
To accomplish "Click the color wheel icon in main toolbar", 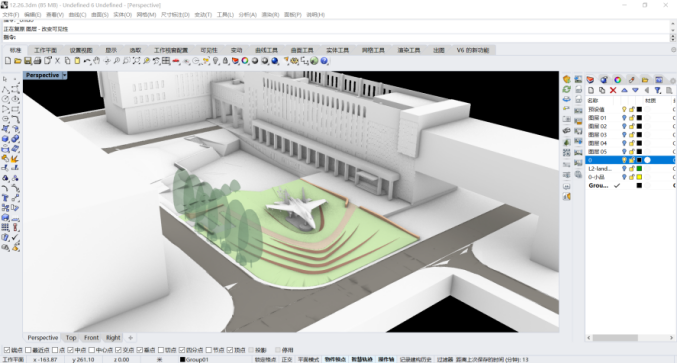I will pyautogui.click(x=245, y=61).
